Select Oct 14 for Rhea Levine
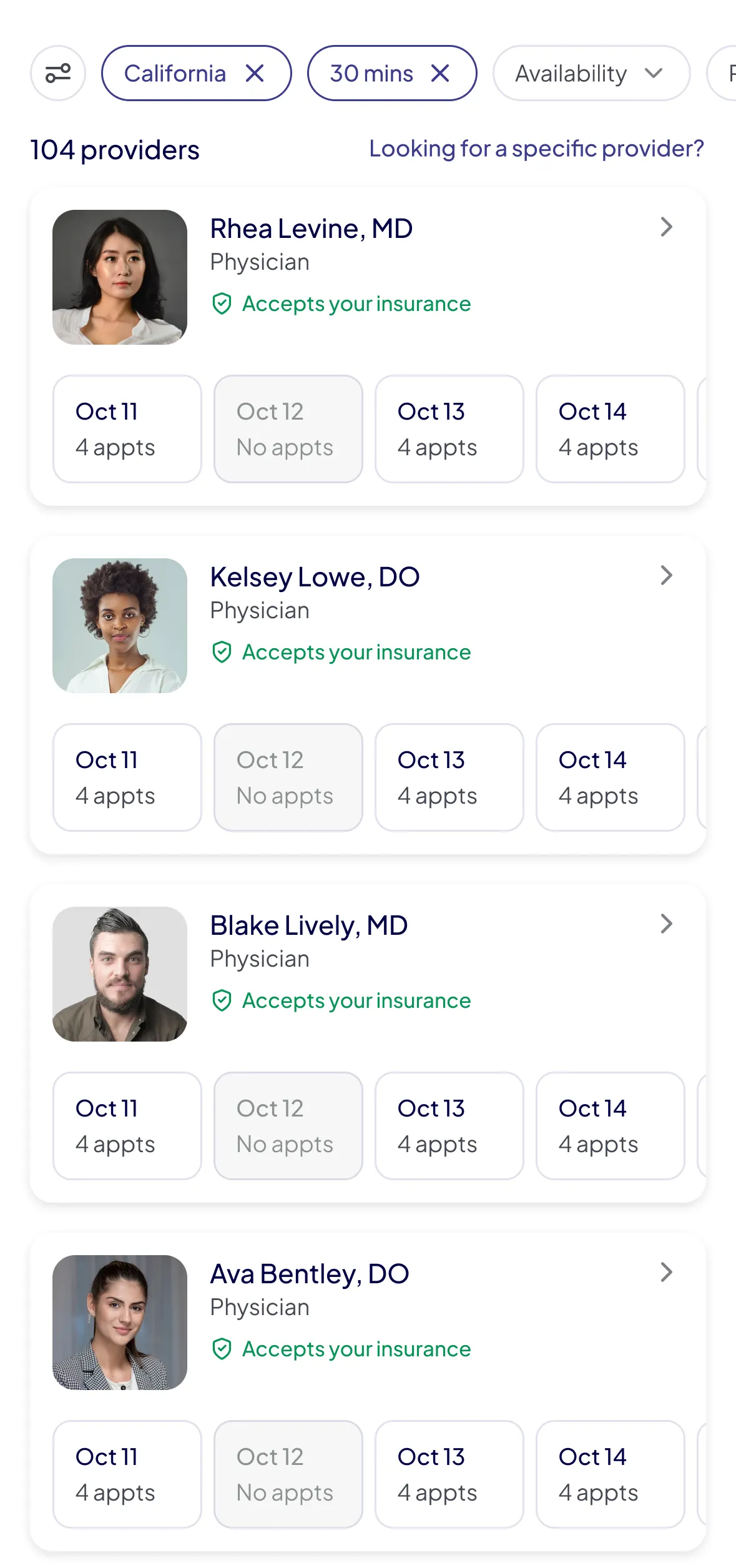Screen dimensions: 736x1568 point(610,429)
